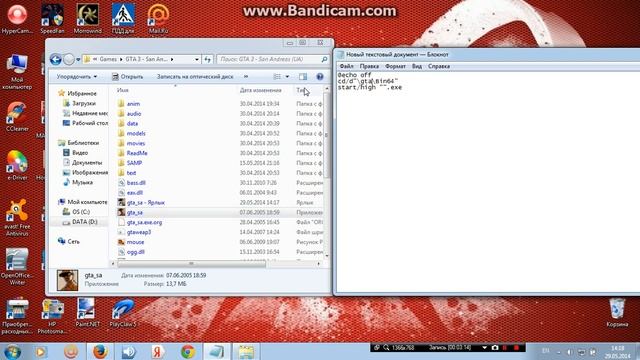
Task: Open avast! Free Antivirus desktop icon
Action: point(17,217)
